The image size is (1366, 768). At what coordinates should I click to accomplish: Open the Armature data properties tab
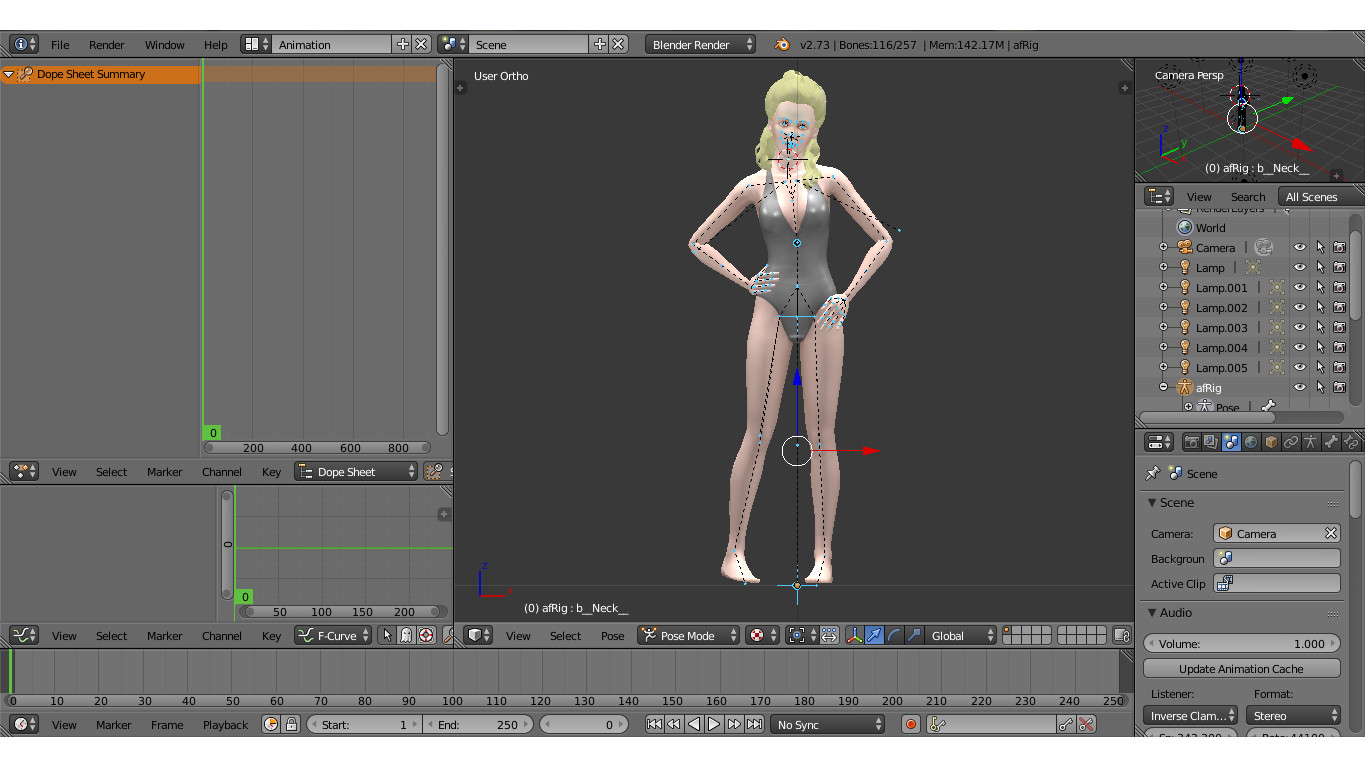(1311, 442)
